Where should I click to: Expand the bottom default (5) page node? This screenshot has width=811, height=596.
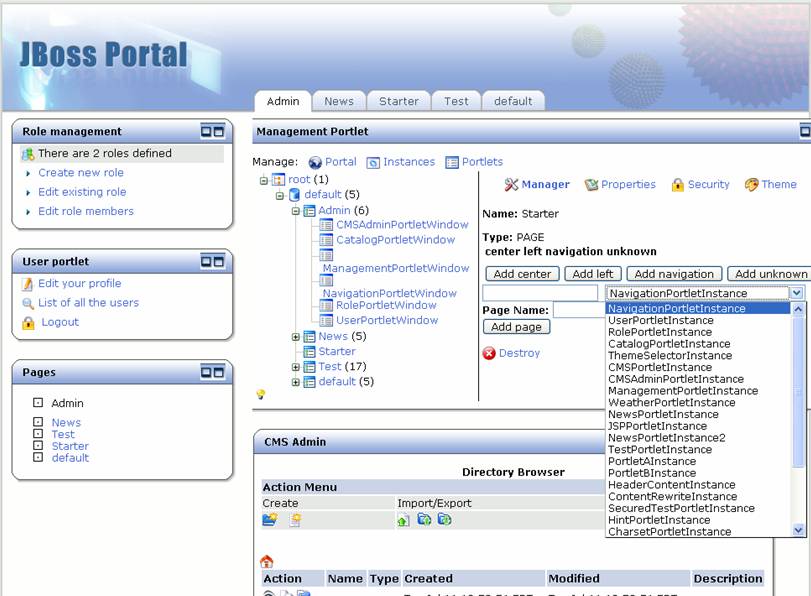[x=296, y=382]
